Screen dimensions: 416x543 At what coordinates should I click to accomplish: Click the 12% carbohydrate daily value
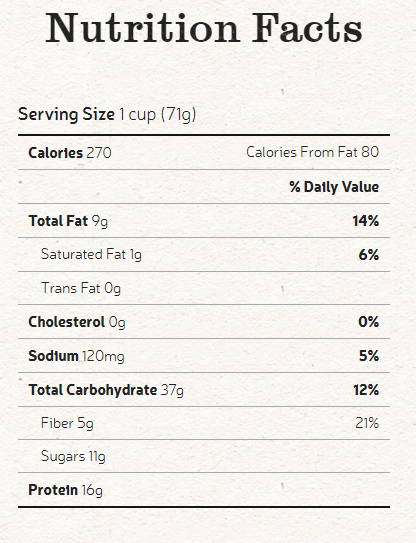[x=366, y=390]
